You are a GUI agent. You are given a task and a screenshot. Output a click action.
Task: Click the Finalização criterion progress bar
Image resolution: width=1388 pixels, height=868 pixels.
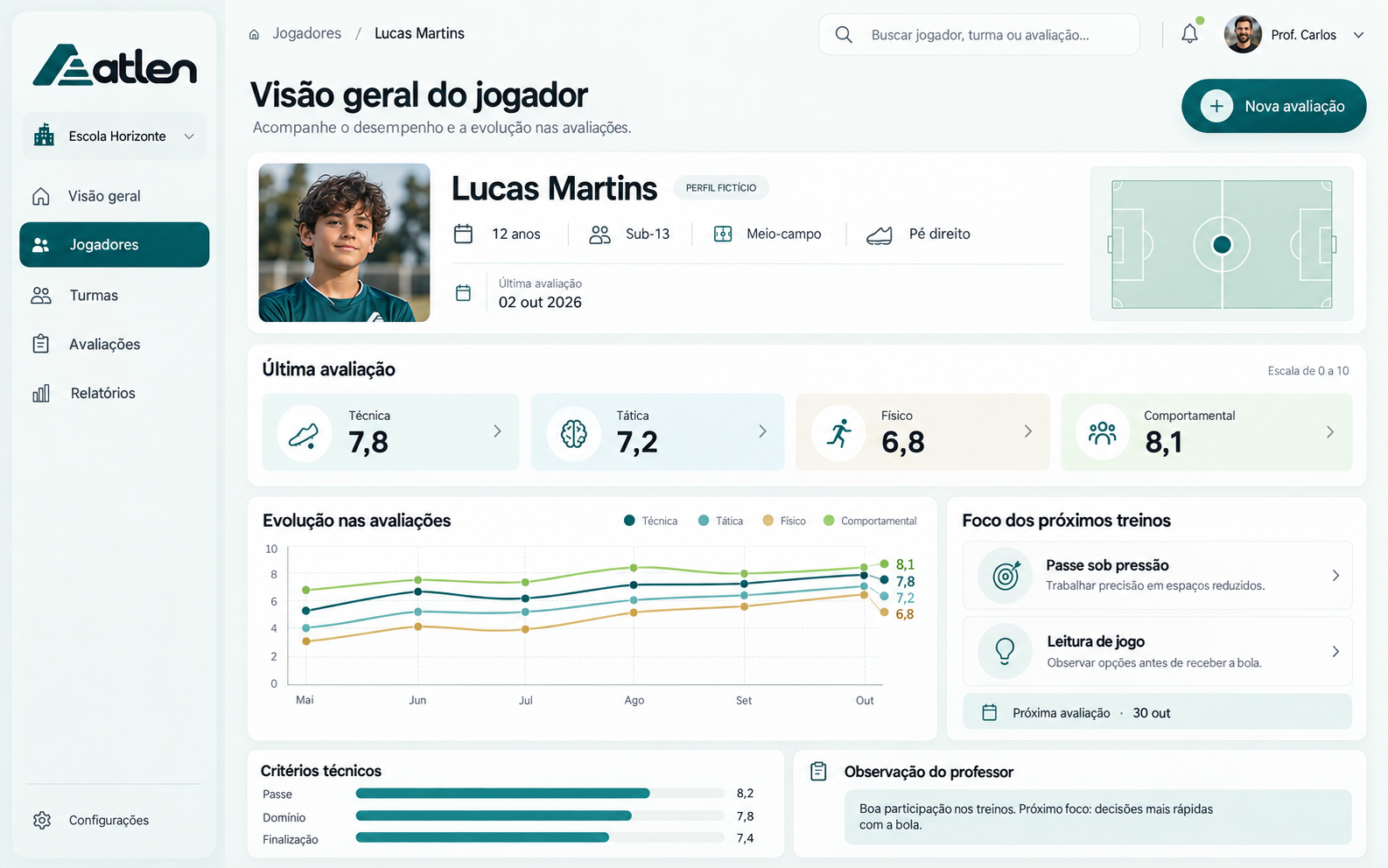(x=540, y=838)
